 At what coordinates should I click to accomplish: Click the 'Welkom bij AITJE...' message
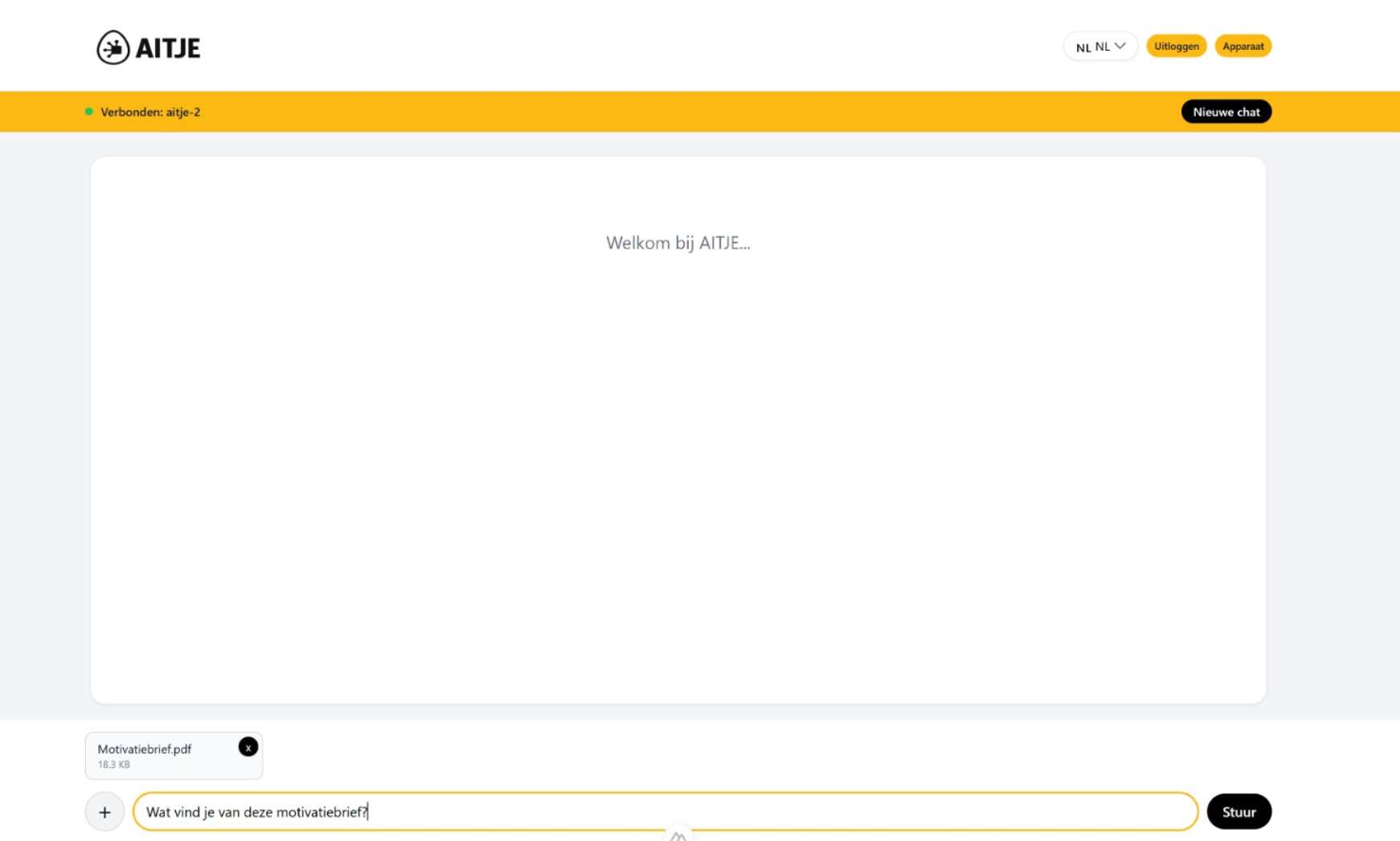coord(677,243)
